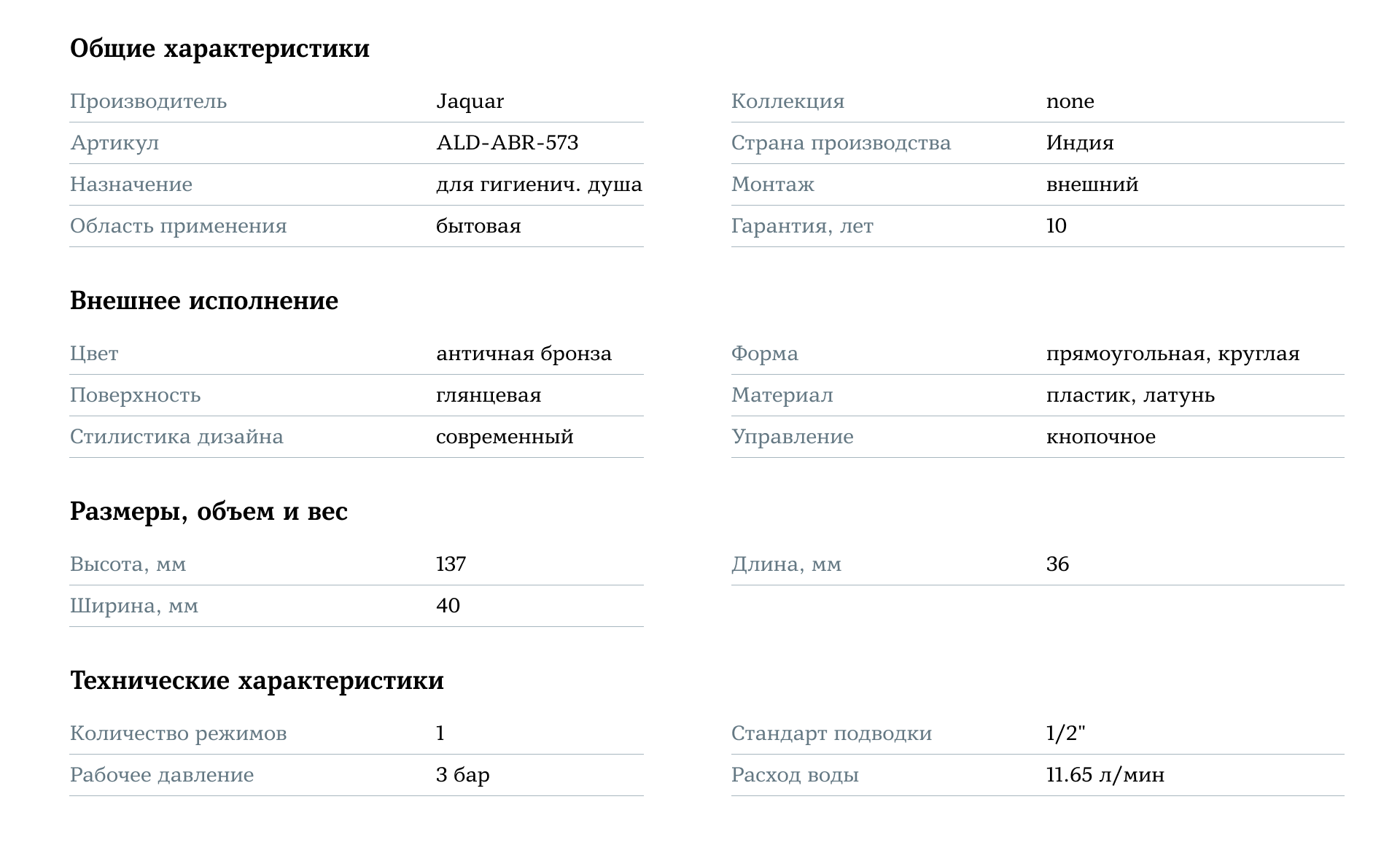1400x853 pixels.
Task: Click the 'Размеры, объем и вес' heading
Action: pyautogui.click(x=209, y=512)
